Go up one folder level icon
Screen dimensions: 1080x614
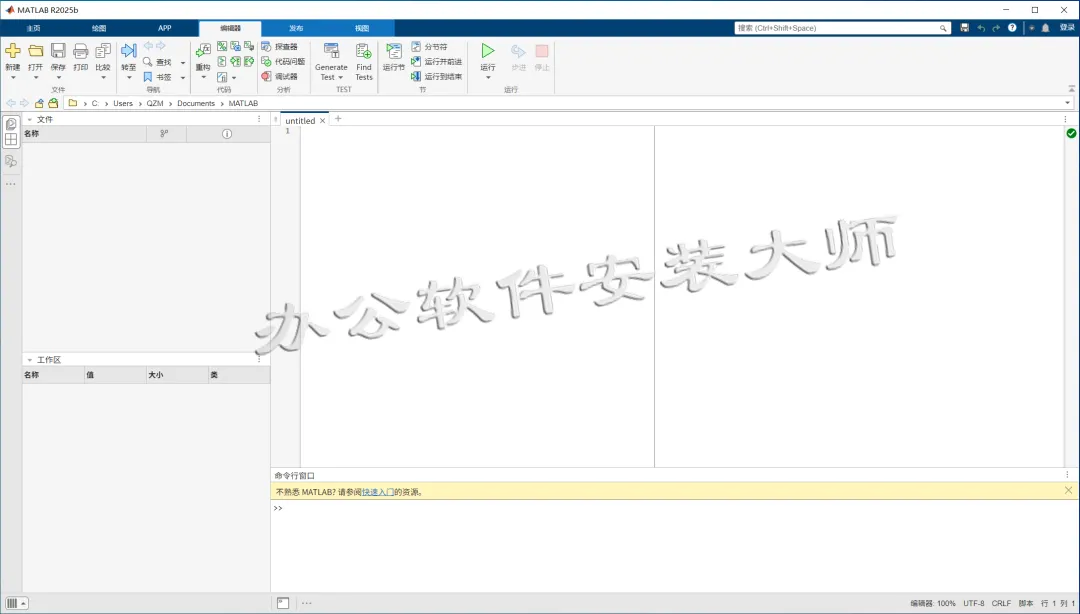click(39, 103)
